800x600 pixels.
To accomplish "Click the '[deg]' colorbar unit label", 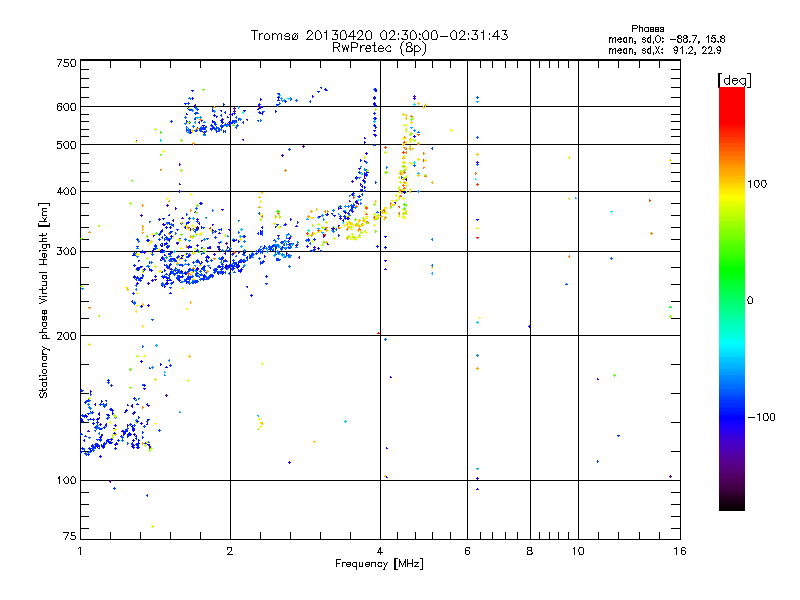I will tap(734, 80).
